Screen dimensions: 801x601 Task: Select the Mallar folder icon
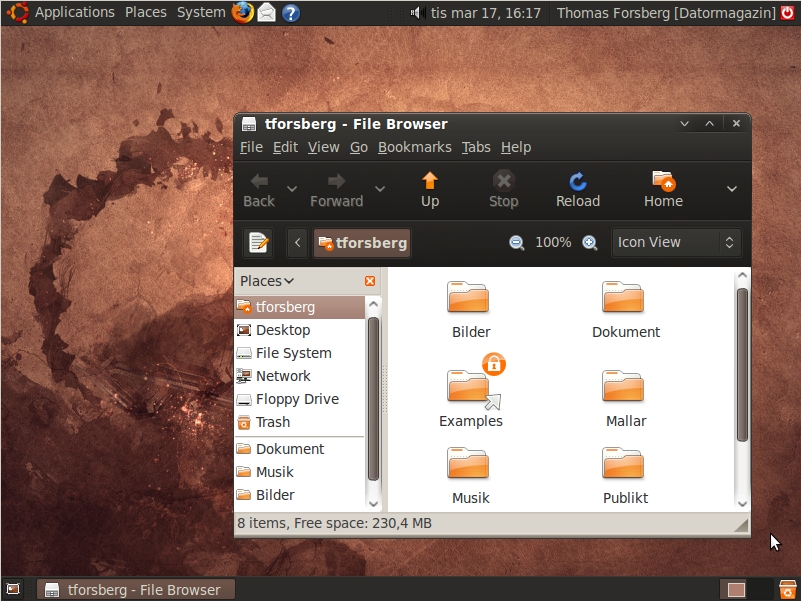coord(623,386)
